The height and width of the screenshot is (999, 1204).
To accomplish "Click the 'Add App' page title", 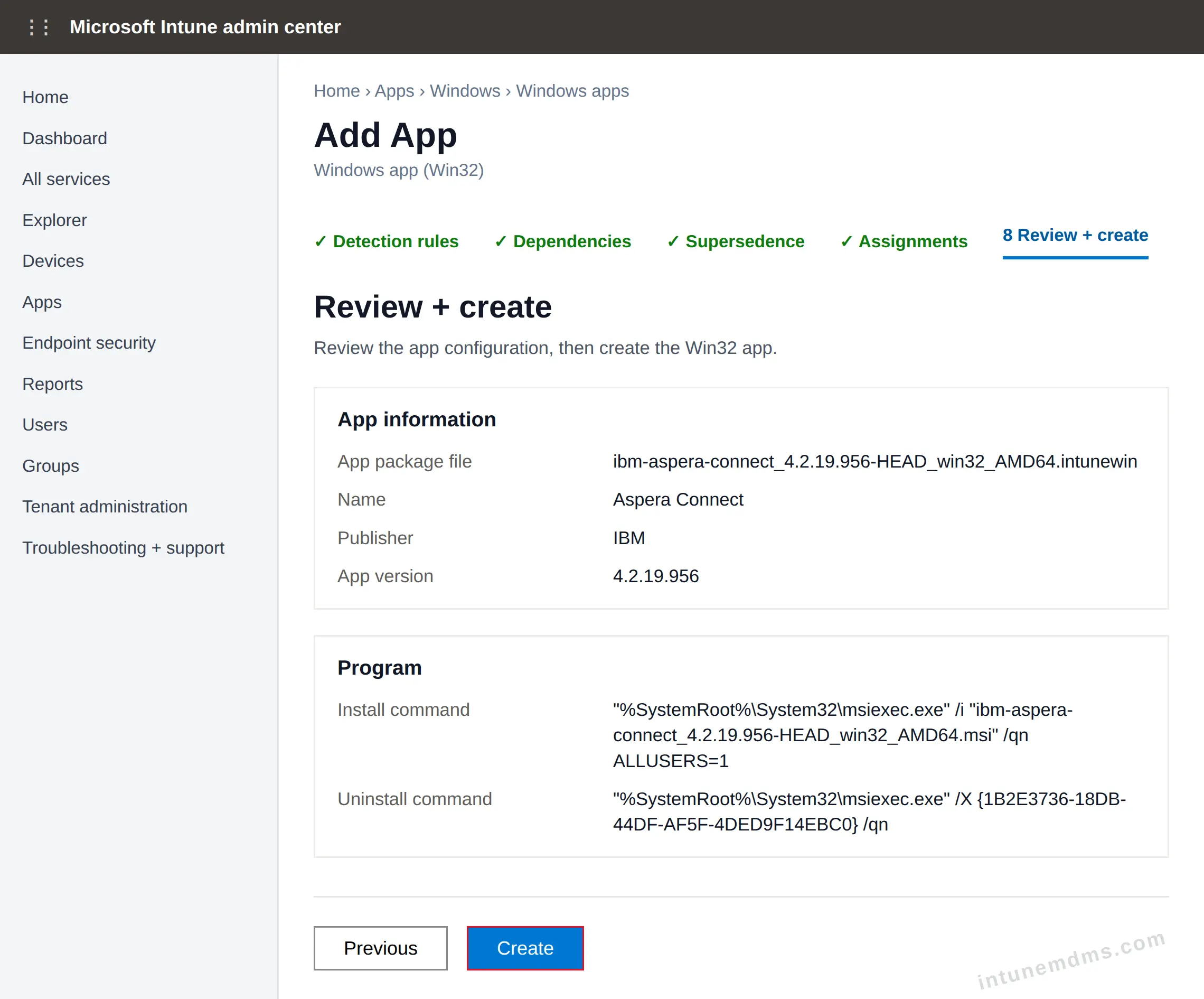I will (385, 135).
